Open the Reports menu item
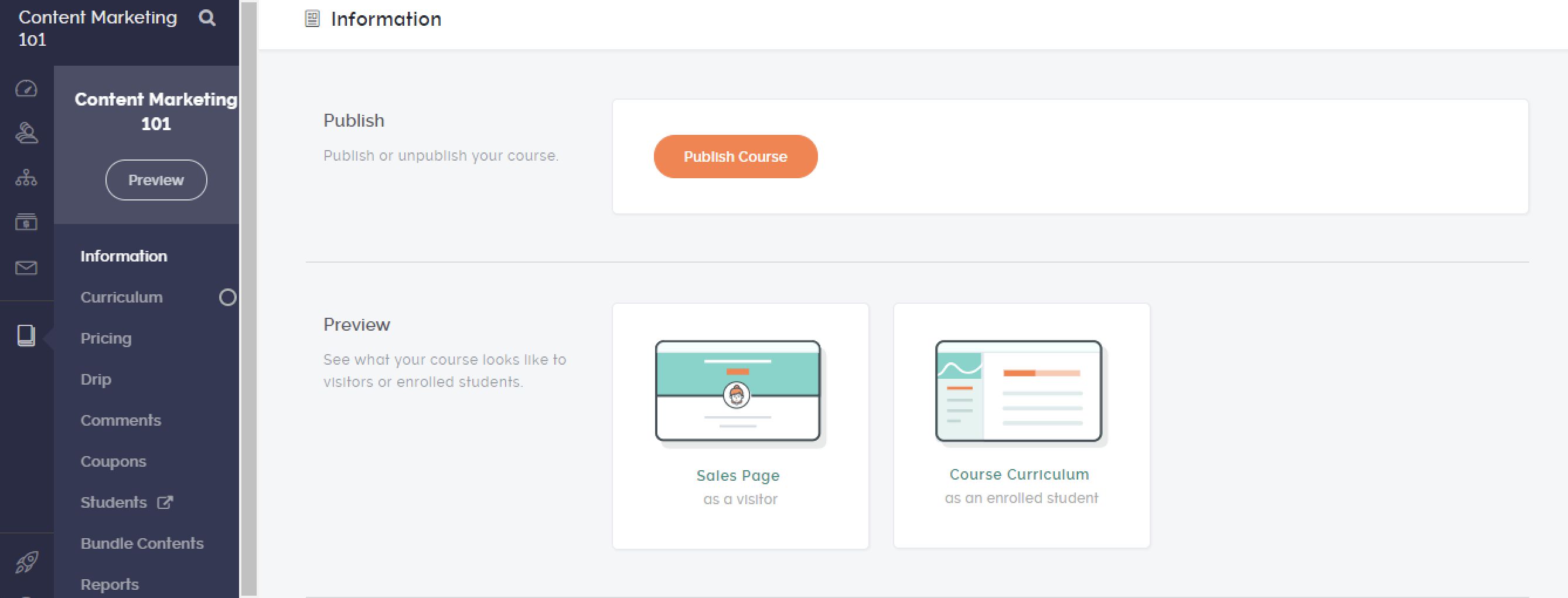Viewport: 1568px width, 598px height. pyautogui.click(x=110, y=585)
